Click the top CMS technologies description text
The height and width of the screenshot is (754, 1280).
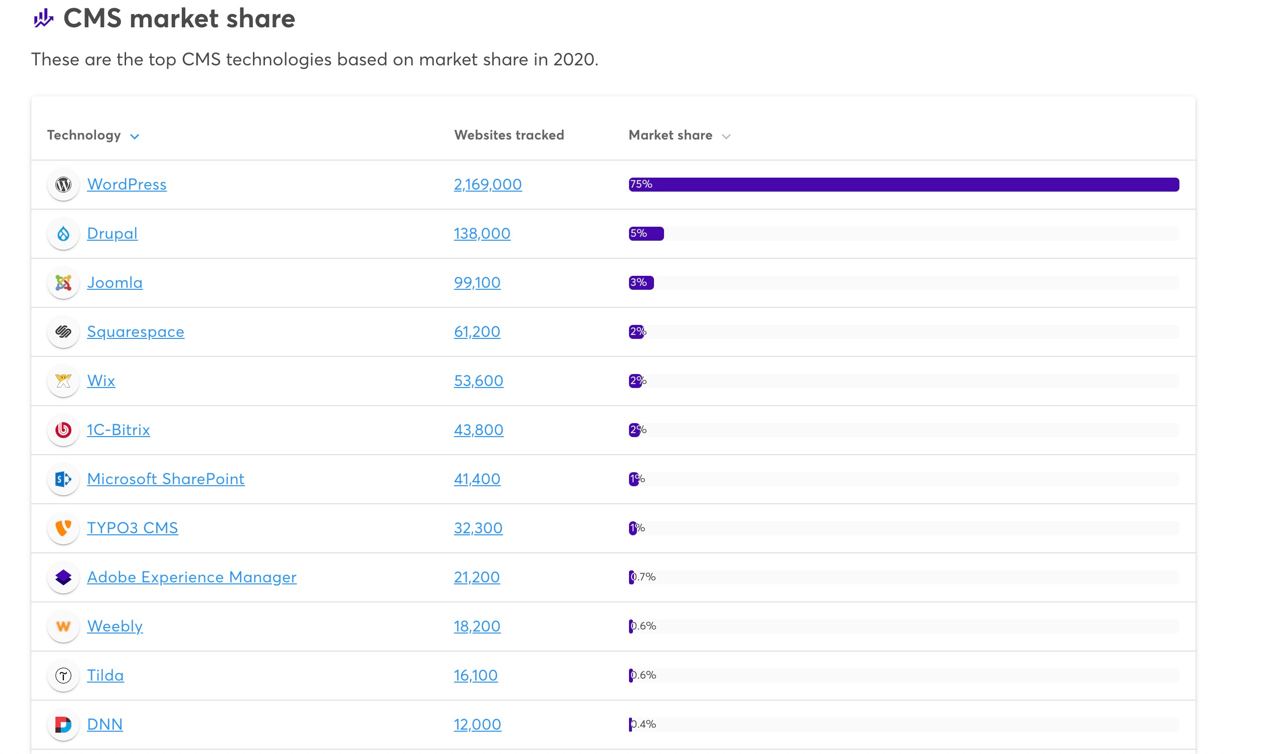point(315,59)
